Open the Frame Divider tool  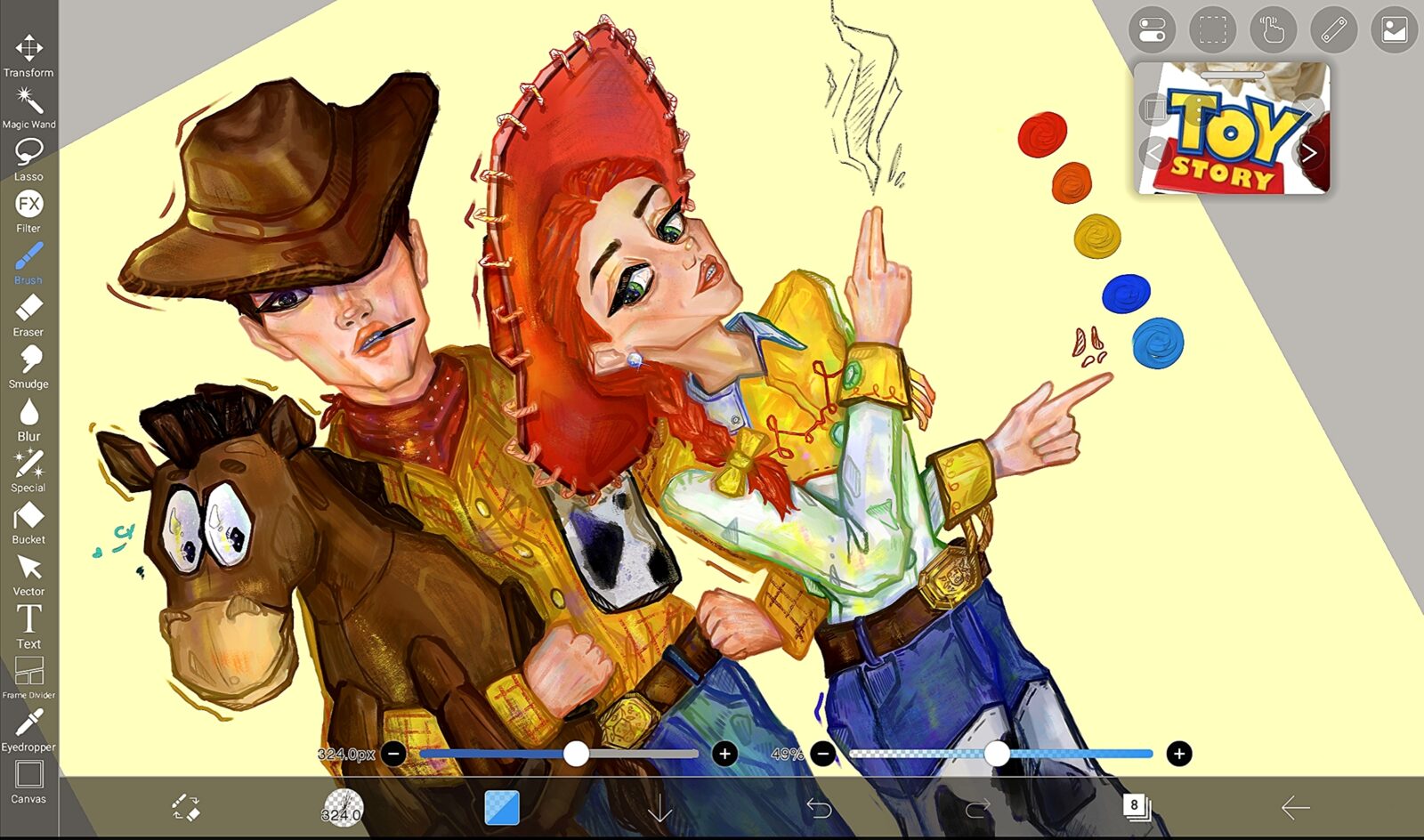[28, 678]
